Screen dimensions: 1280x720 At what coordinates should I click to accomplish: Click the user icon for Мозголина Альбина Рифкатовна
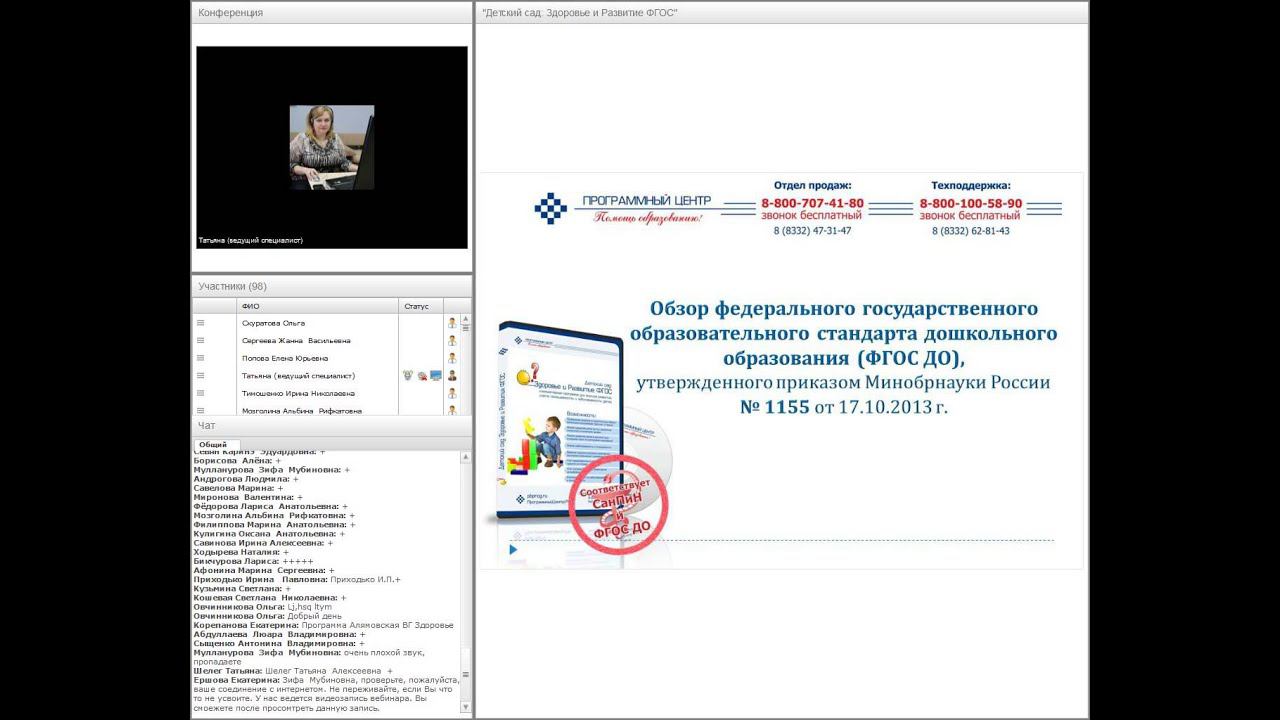point(452,410)
